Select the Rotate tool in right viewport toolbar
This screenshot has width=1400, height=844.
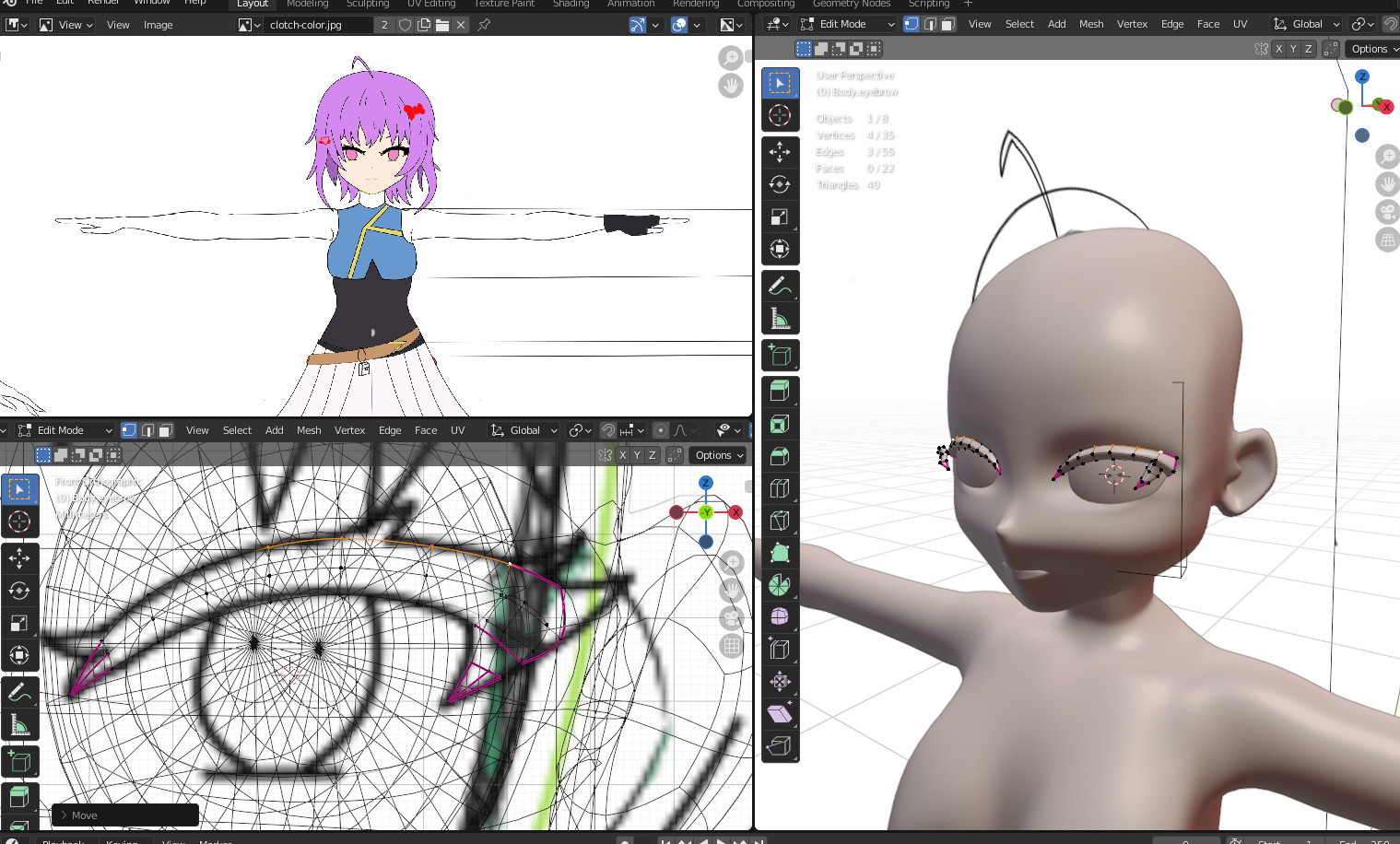pyautogui.click(x=780, y=184)
